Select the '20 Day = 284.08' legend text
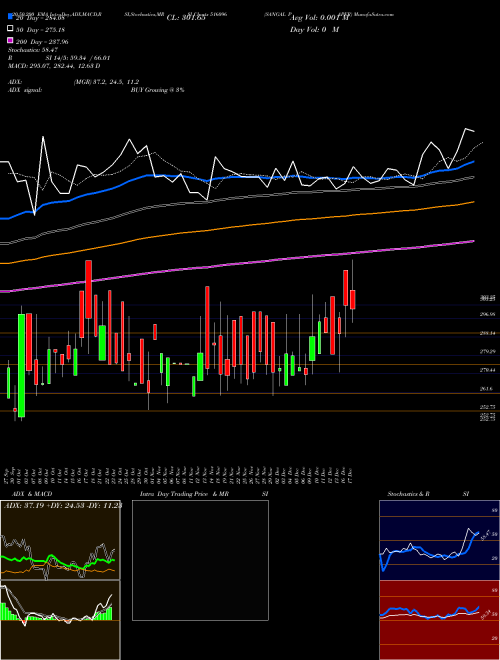Screen dimensions: 500x660 coord(41,18)
